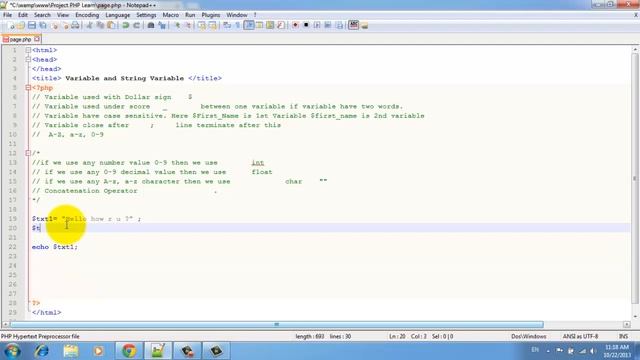Image resolution: width=640 pixels, height=360 pixels.
Task: Open the Plugins menu
Action: [x=211, y=15]
